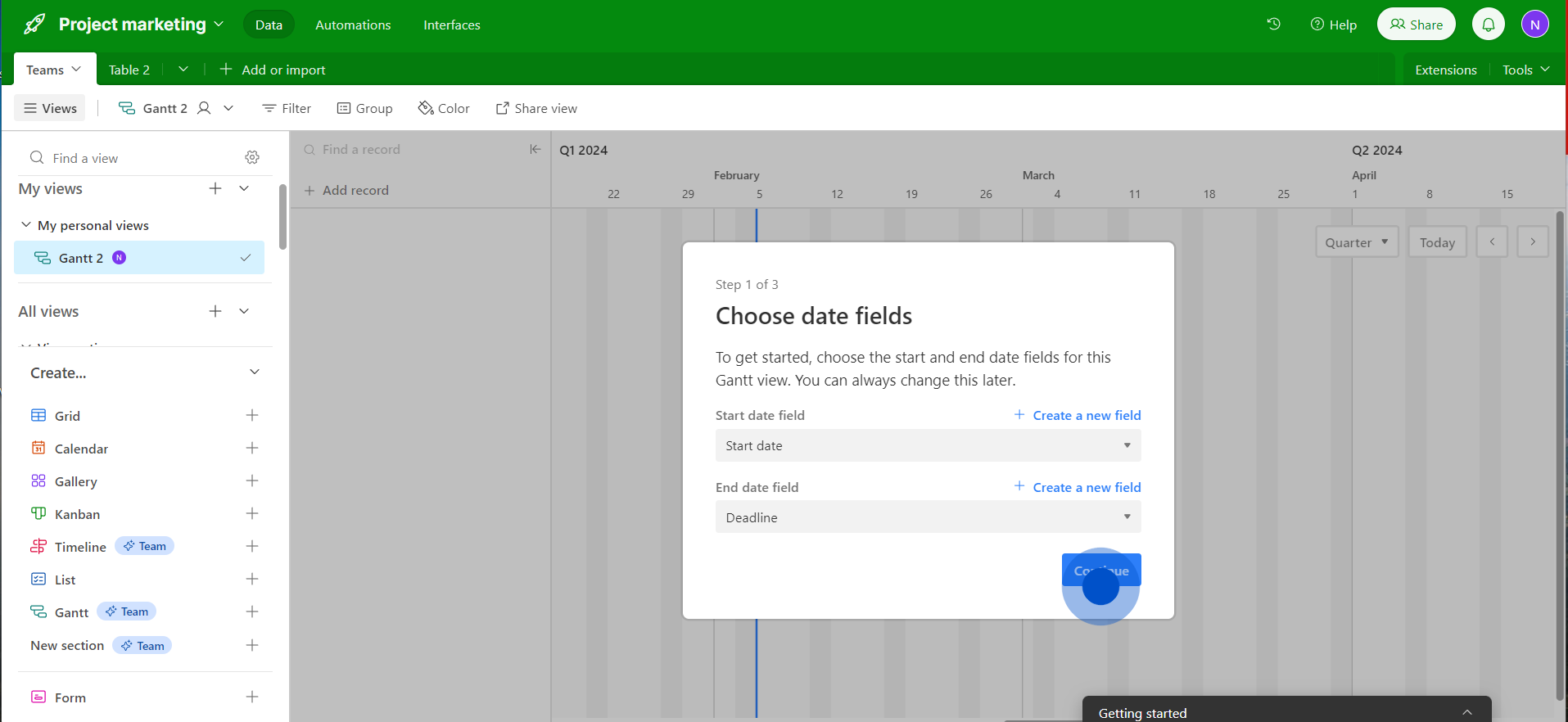This screenshot has width=1568, height=722.
Task: Click the Share button
Action: coord(1417,25)
